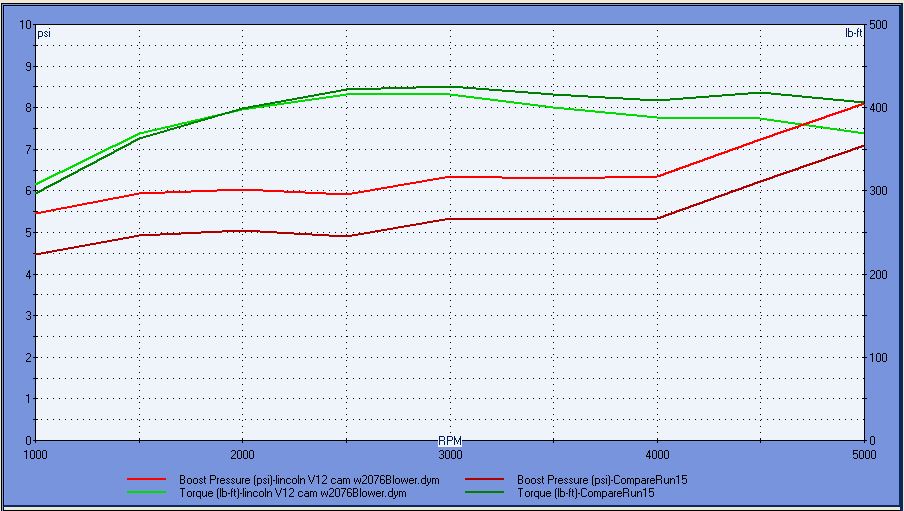Click the lb-ft unit label at top right
Screen dimensions: 904x511
tap(853, 33)
